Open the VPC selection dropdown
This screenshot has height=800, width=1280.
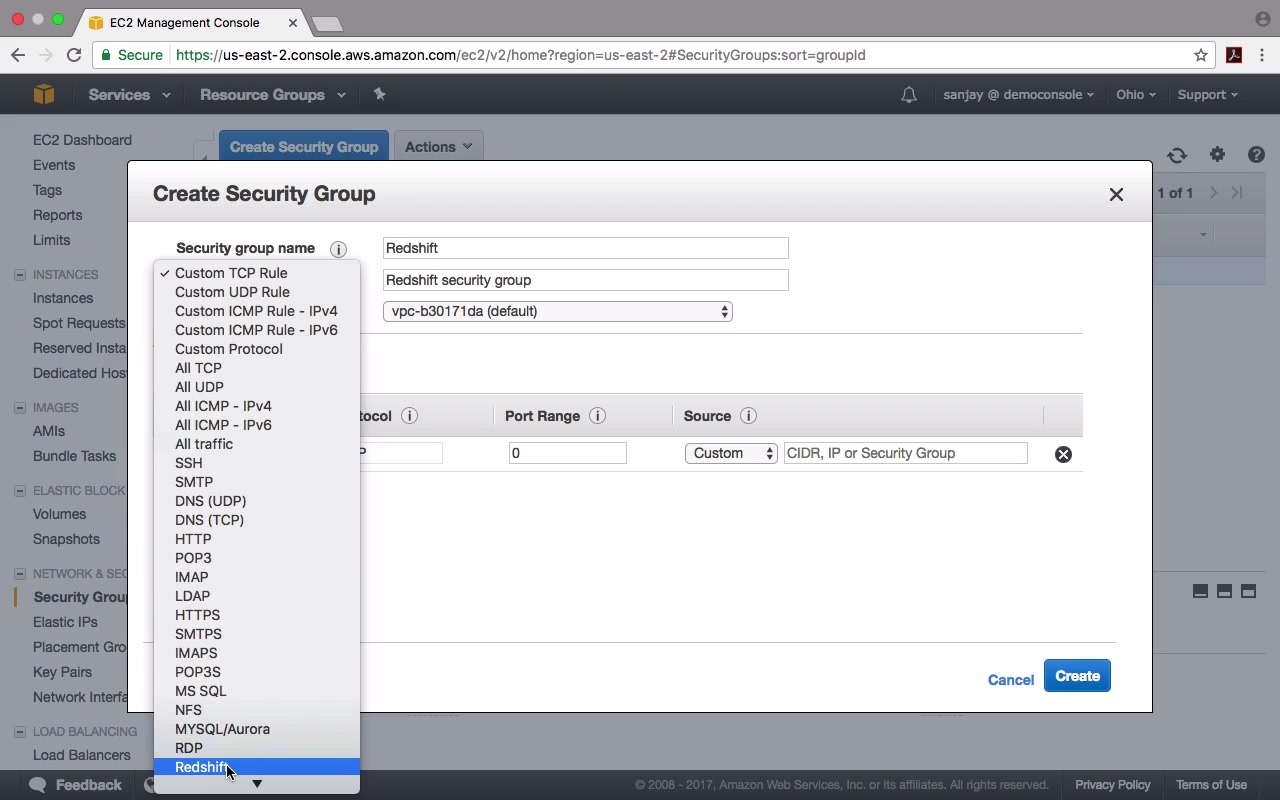[x=558, y=311]
